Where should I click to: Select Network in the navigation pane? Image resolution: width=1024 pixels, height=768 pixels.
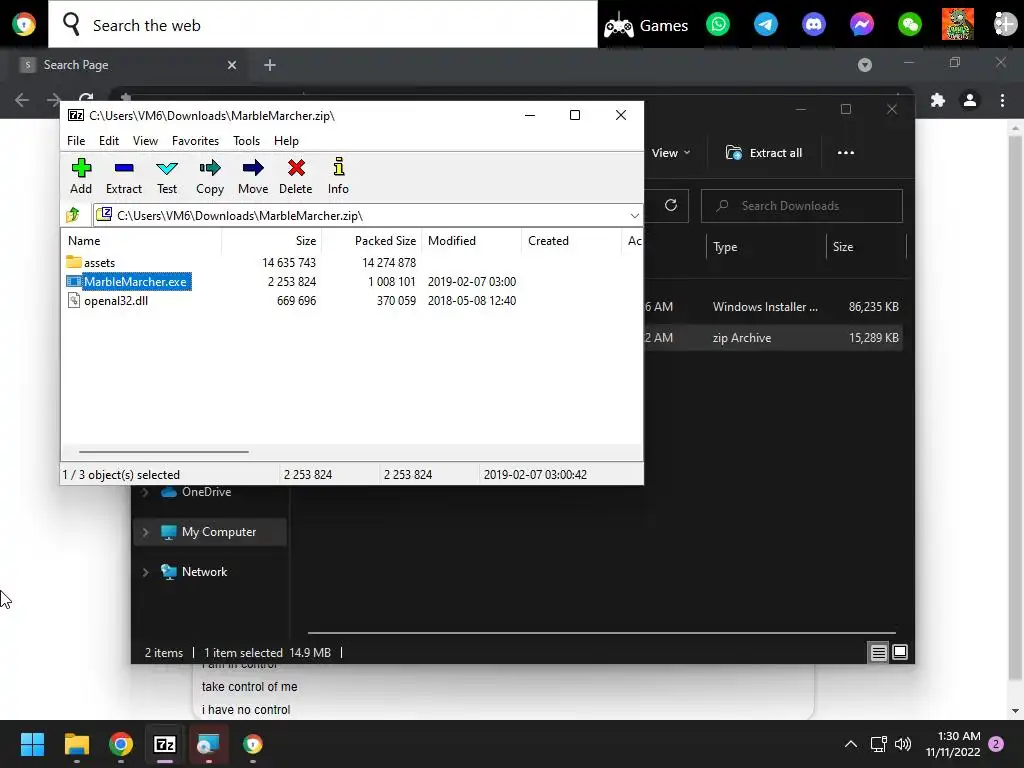pyautogui.click(x=204, y=571)
